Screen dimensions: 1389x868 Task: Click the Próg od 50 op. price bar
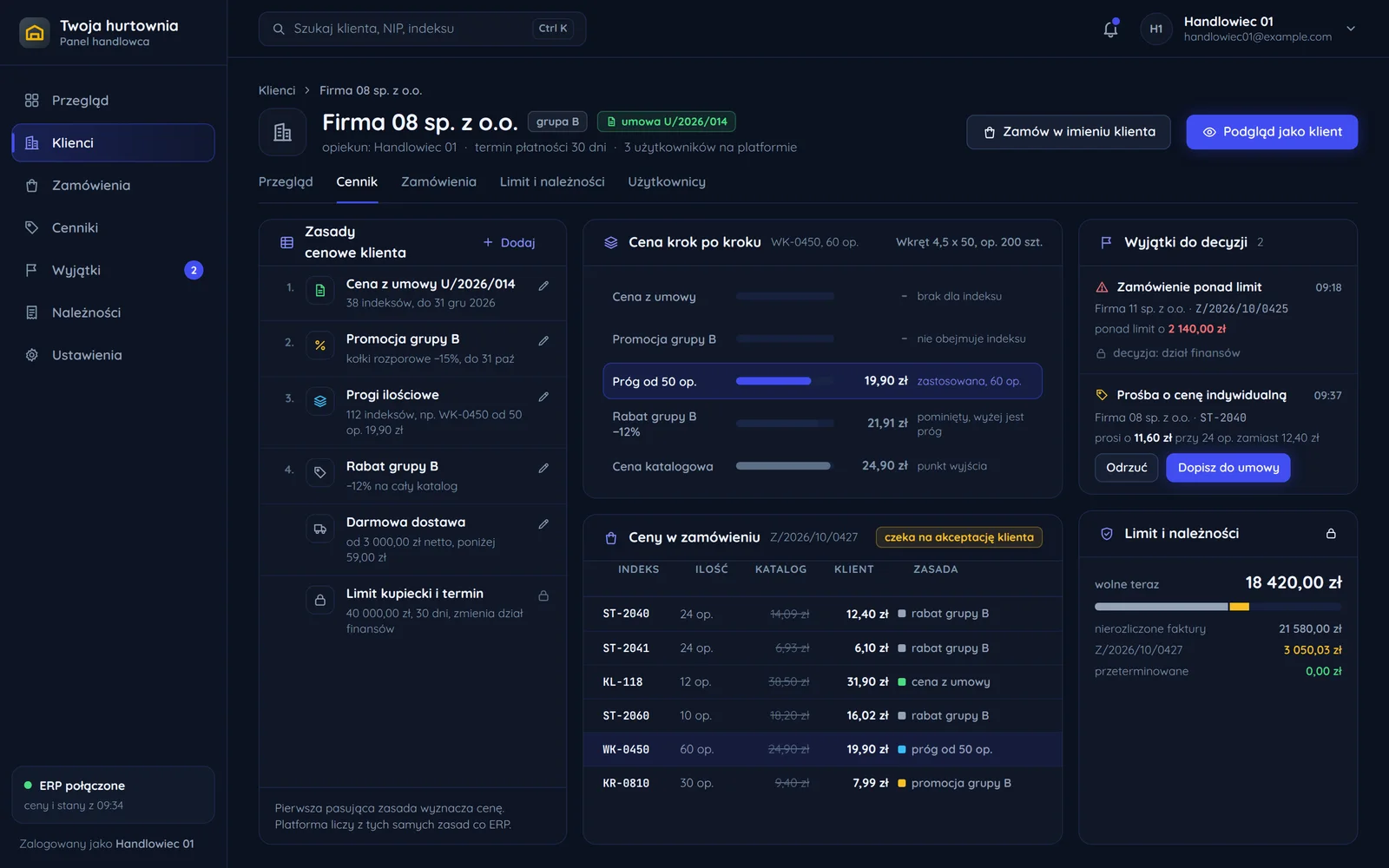pos(785,381)
